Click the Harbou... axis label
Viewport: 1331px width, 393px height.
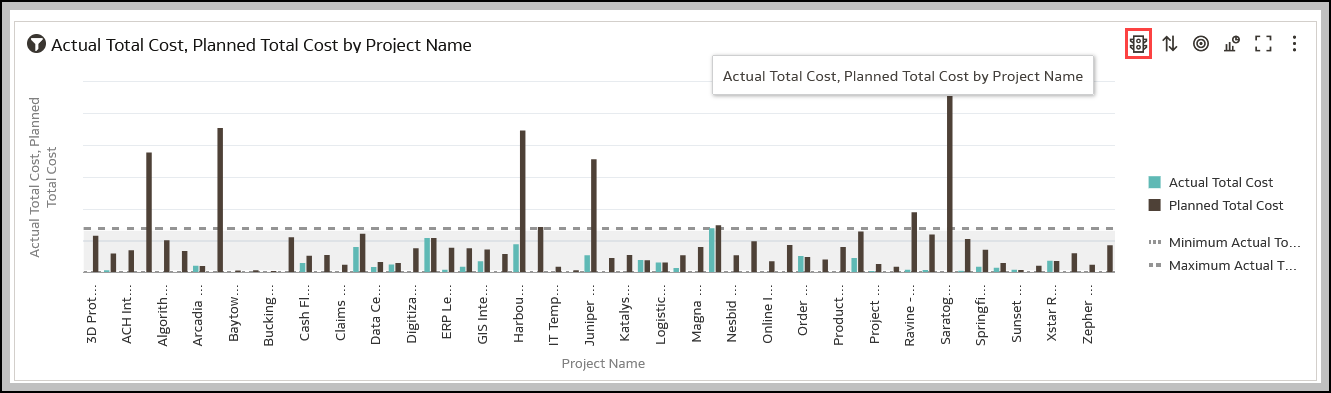pos(518,312)
